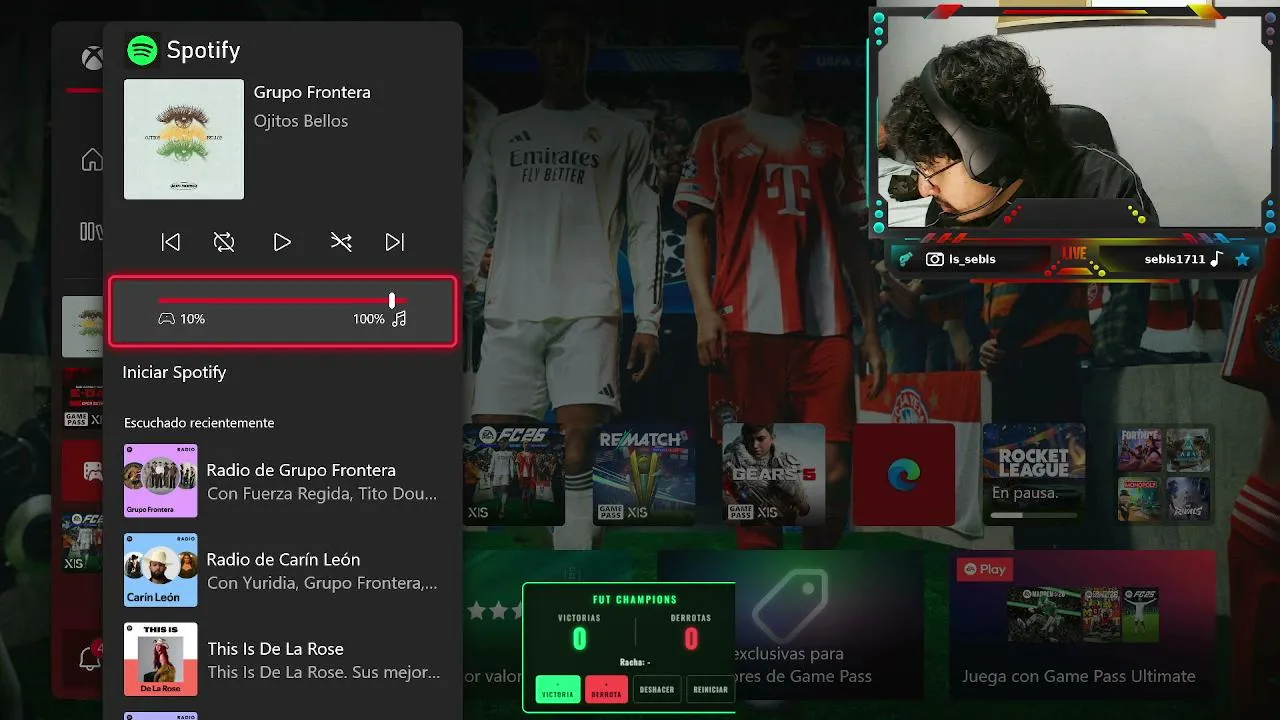The image size is (1280, 720).
Task: Toggle shuffle in Spotify
Action: pos(341,242)
